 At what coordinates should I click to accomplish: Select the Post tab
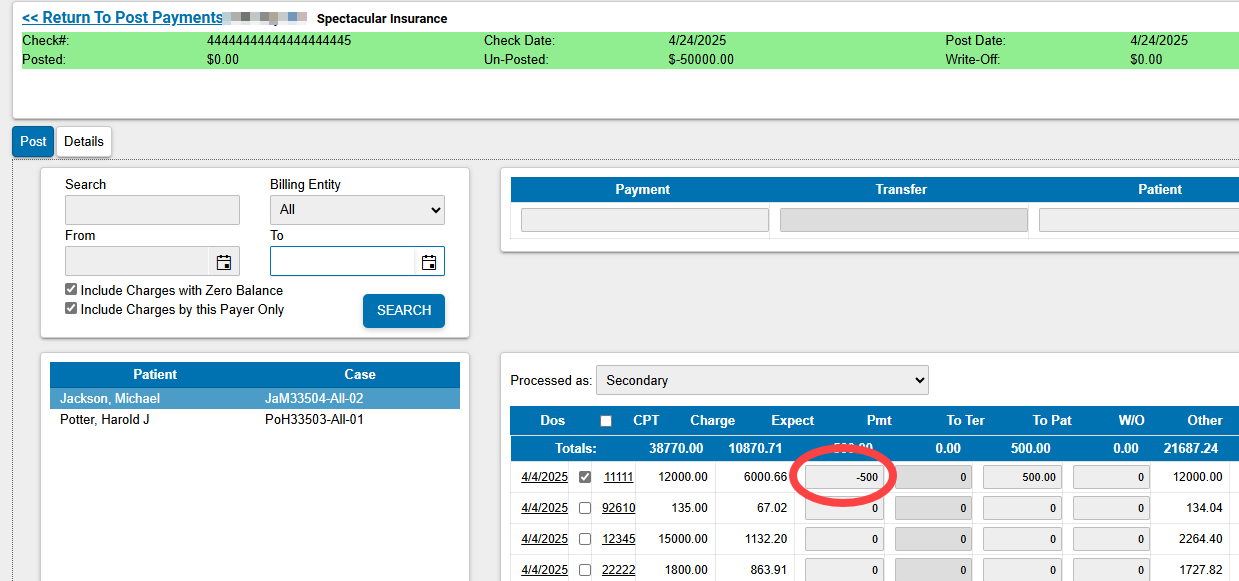coord(33,142)
